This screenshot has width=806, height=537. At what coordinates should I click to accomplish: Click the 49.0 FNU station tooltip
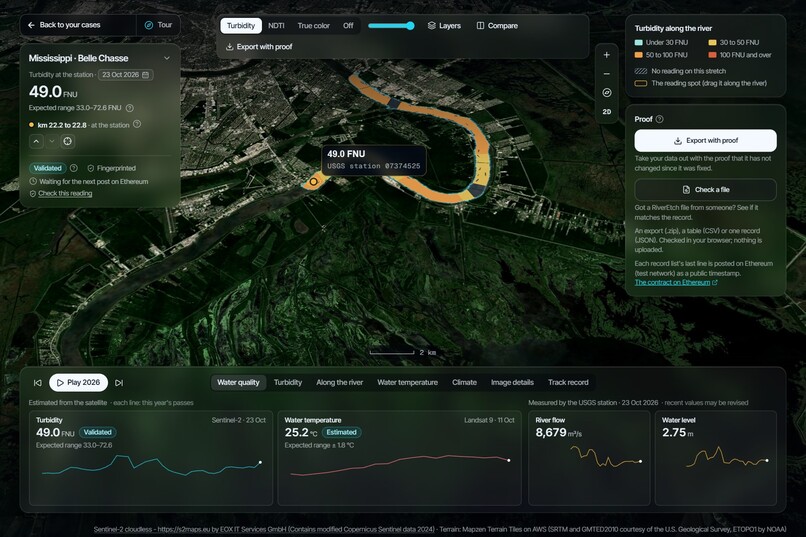click(374, 160)
